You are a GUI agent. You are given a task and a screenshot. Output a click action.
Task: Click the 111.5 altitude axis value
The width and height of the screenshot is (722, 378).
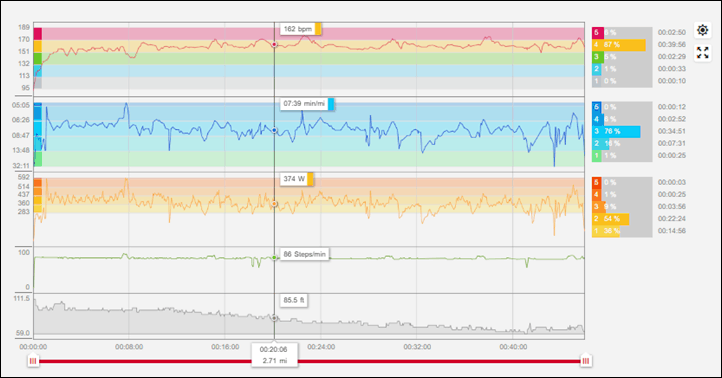[x=21, y=299]
